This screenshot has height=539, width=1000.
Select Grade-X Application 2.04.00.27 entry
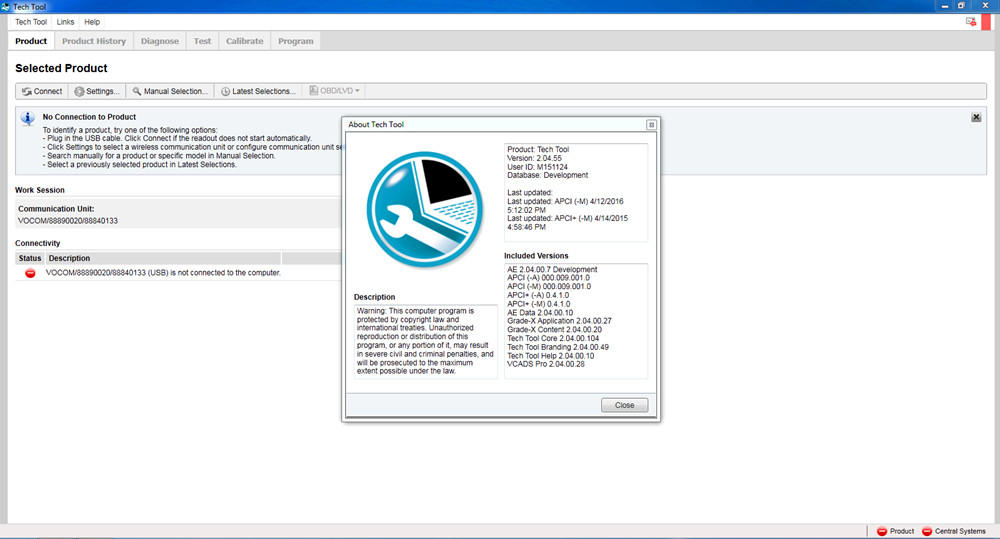point(559,321)
